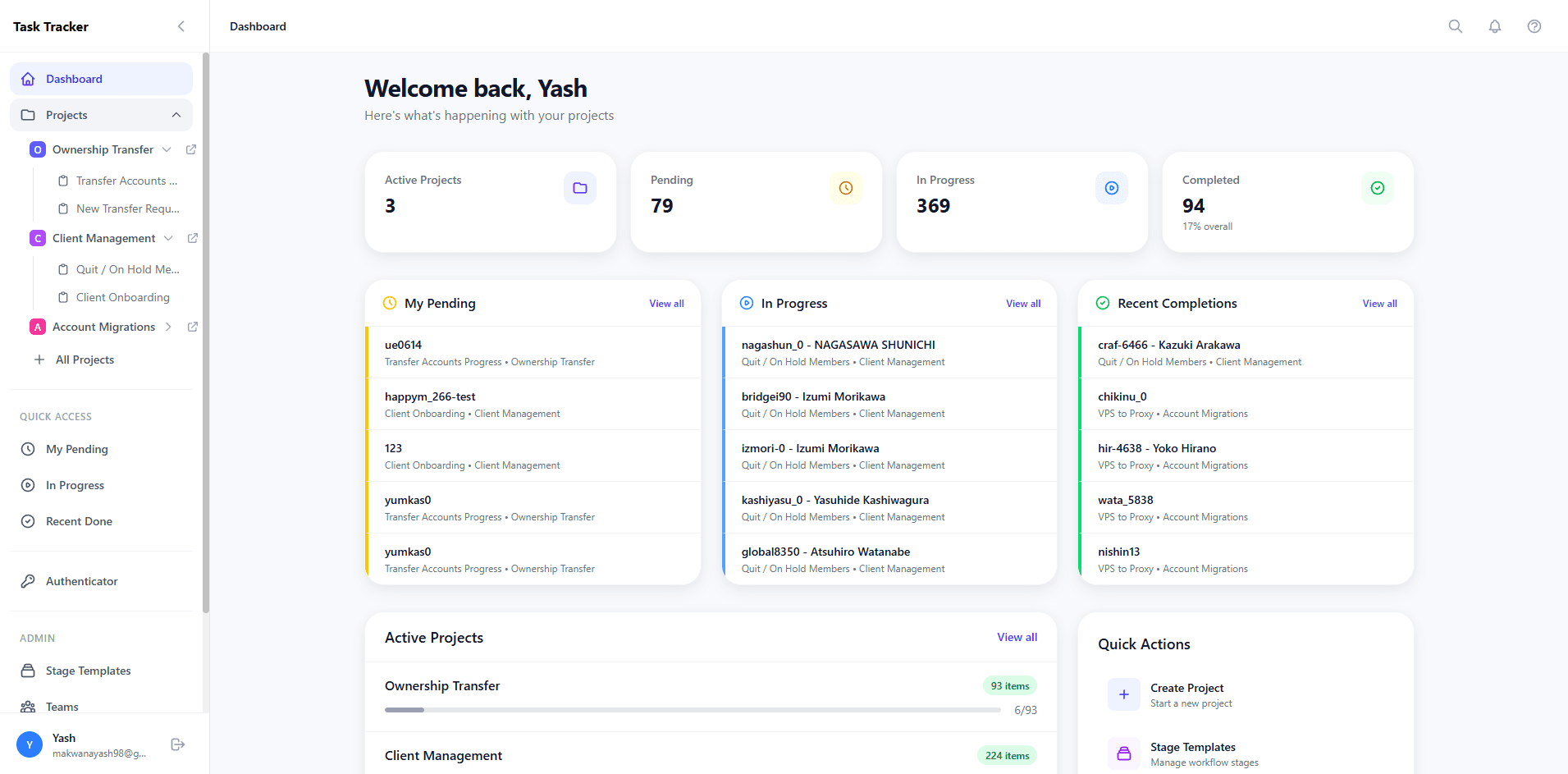
Task: Open the Teams admin section
Action: point(62,707)
